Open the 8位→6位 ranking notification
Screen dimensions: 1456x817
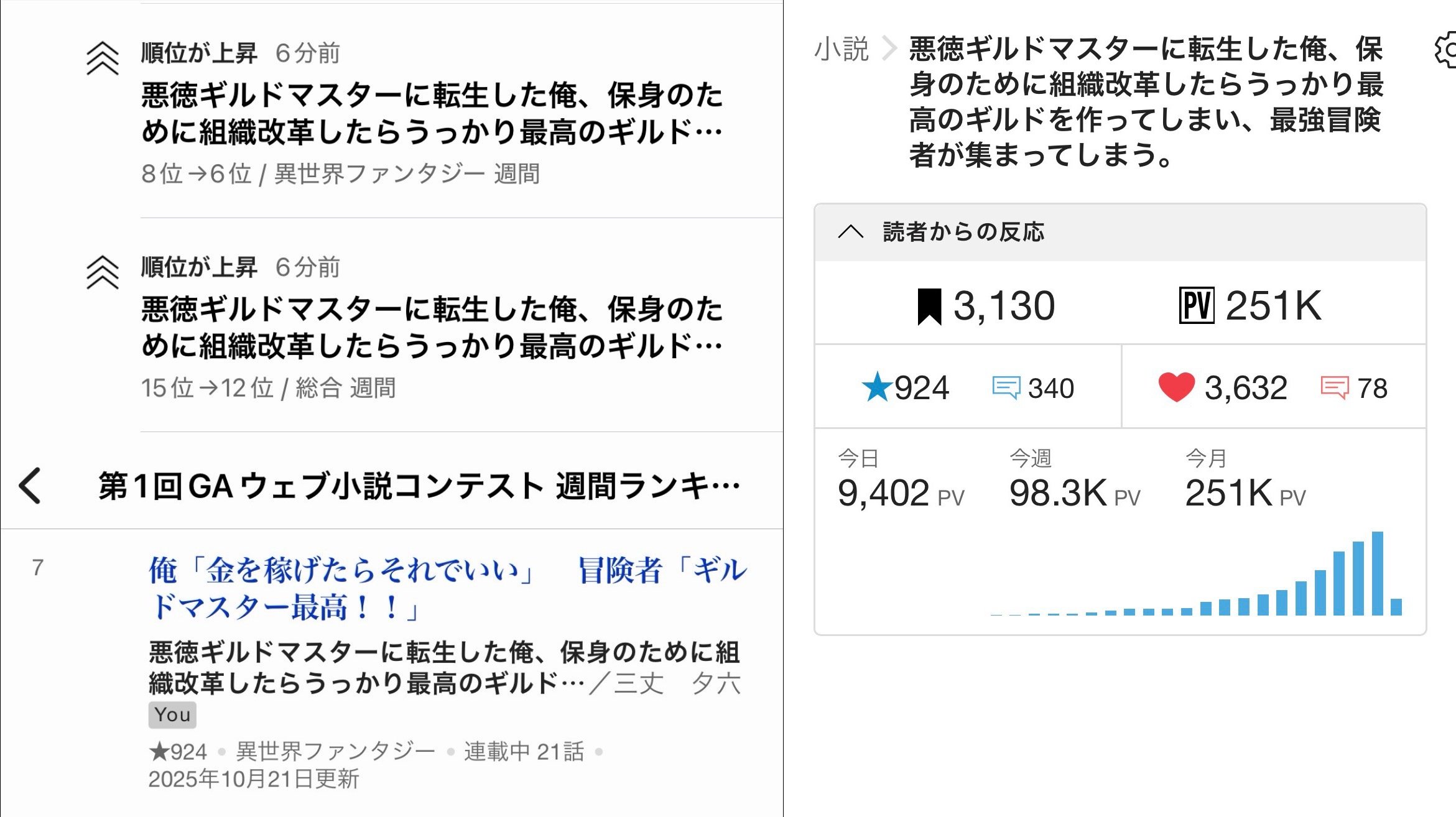[432, 113]
